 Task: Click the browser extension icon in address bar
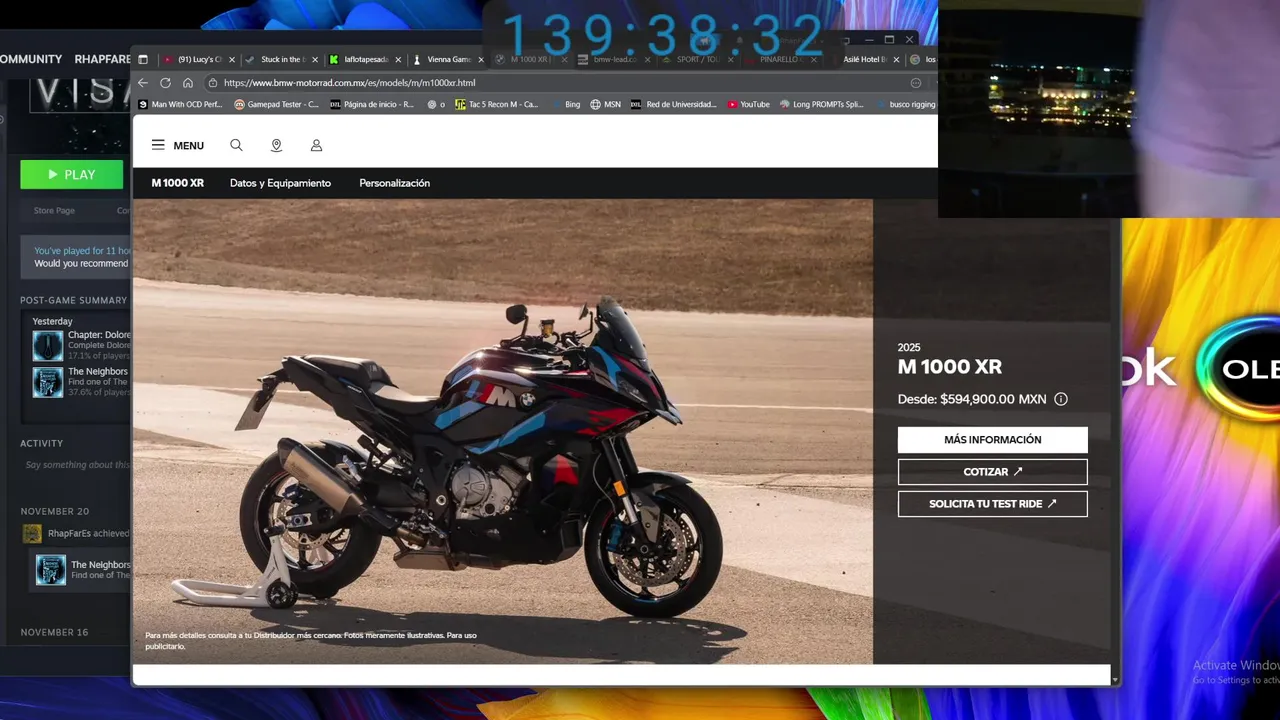tap(916, 83)
